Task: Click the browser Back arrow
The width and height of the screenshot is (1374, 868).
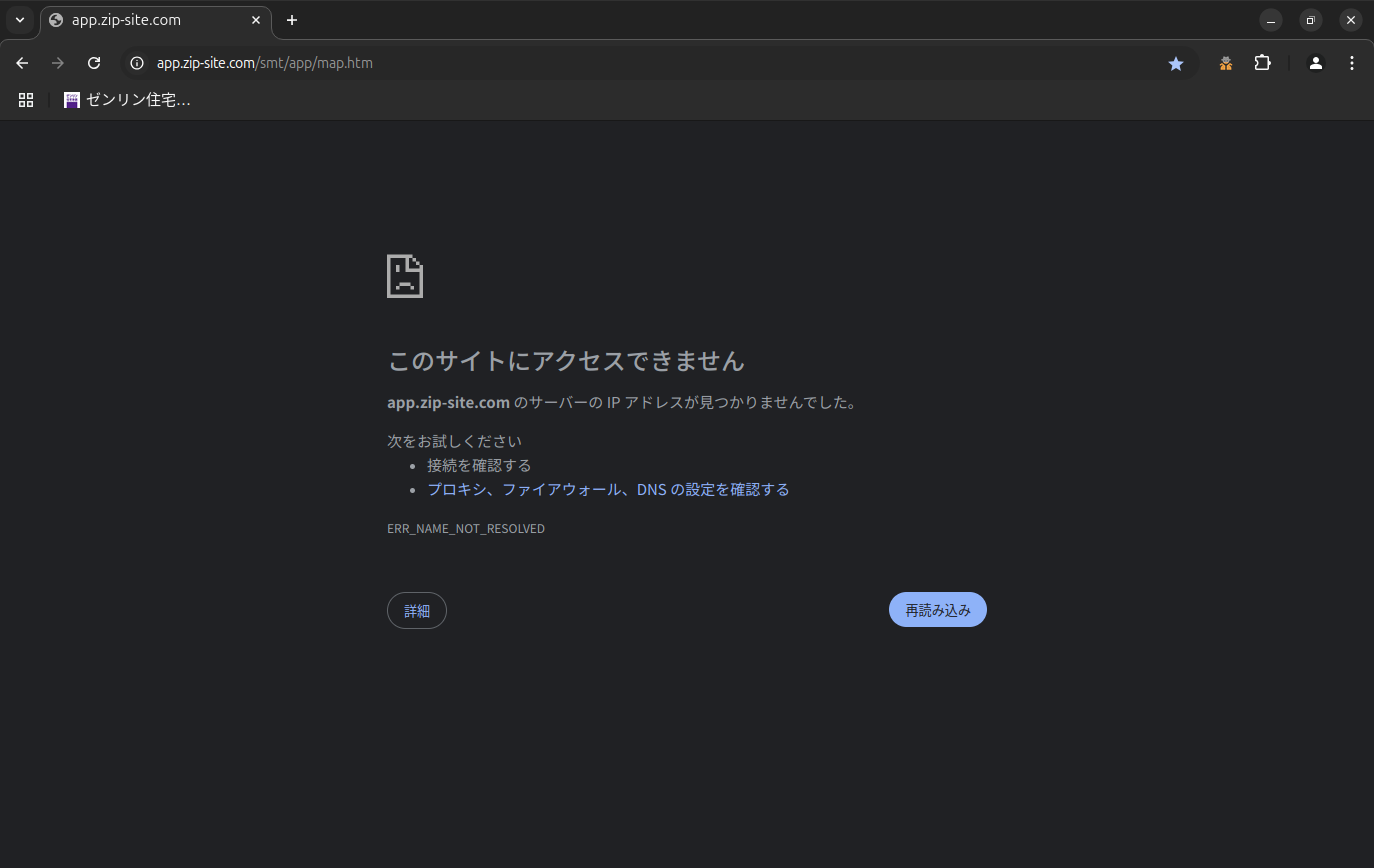Action: pos(22,63)
